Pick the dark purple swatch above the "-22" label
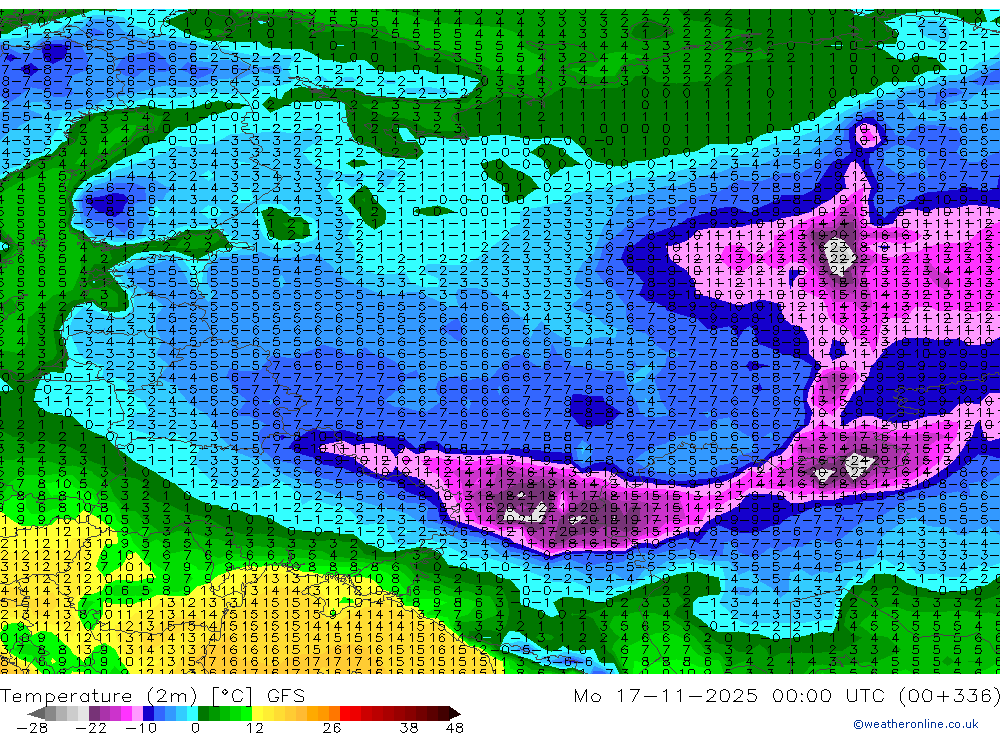The image size is (1000, 733). tap(94, 713)
